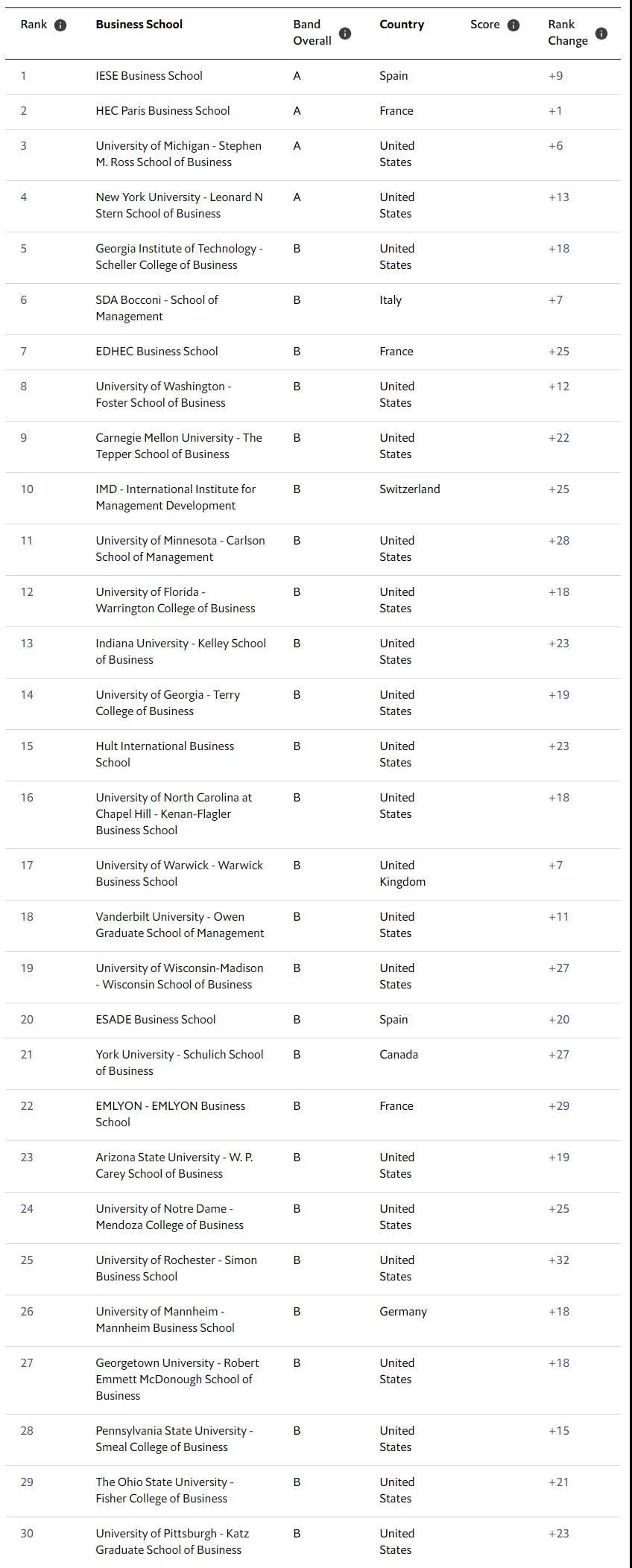
Task: Click the +32 rank change for Rochester
Action: click(559, 1260)
